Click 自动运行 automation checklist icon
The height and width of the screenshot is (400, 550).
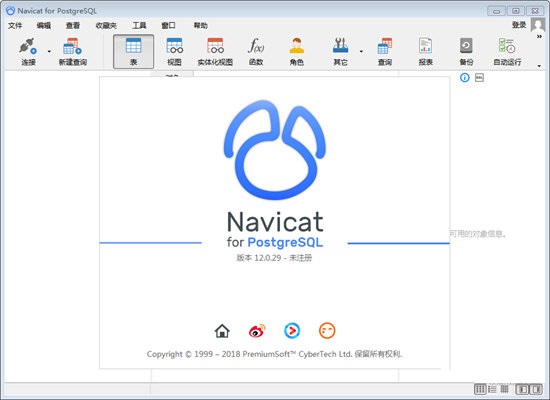point(507,46)
